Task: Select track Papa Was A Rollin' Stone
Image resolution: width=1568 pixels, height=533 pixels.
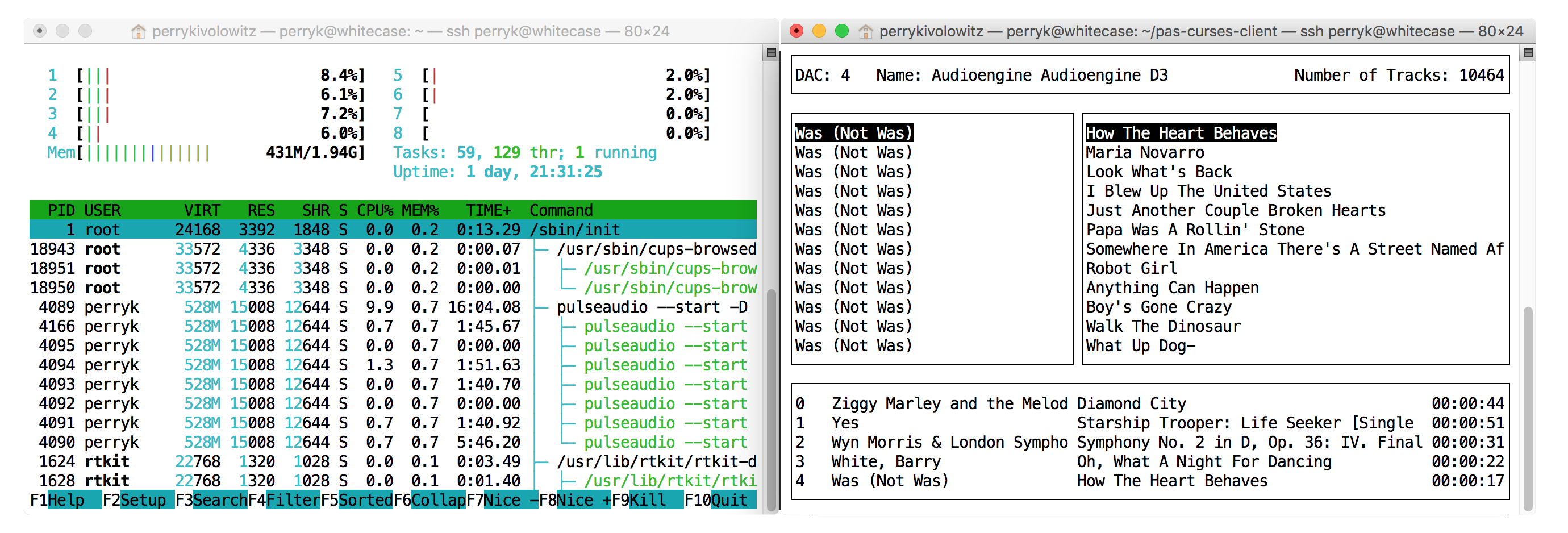Action: (1195, 230)
